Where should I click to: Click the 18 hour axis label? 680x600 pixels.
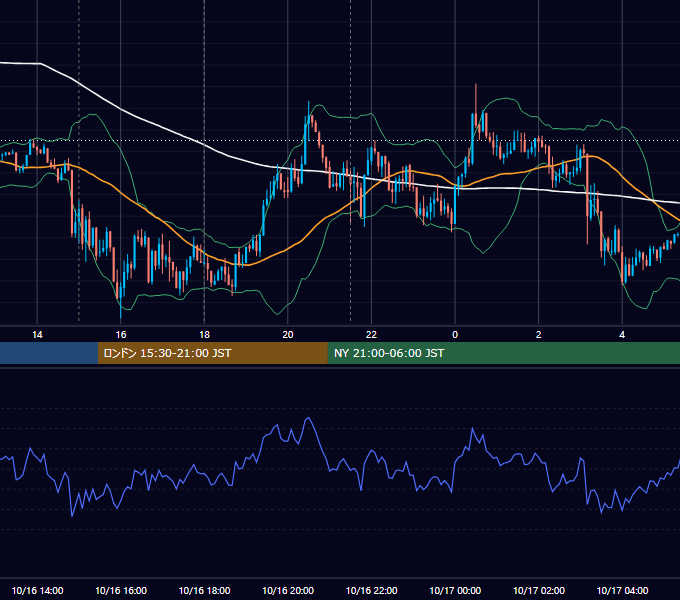(x=204, y=335)
